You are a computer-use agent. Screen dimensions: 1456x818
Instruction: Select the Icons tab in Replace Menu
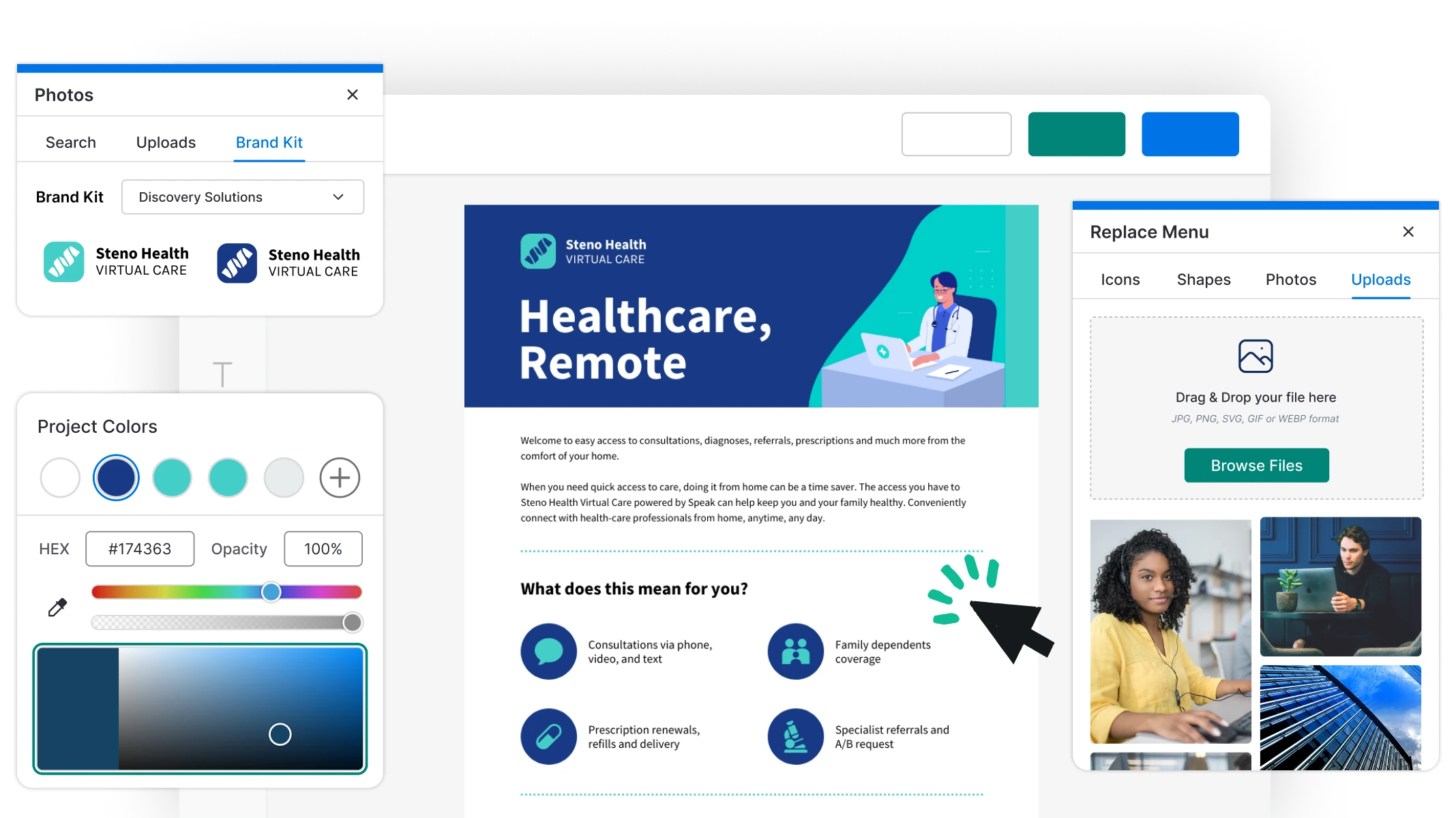(1121, 279)
